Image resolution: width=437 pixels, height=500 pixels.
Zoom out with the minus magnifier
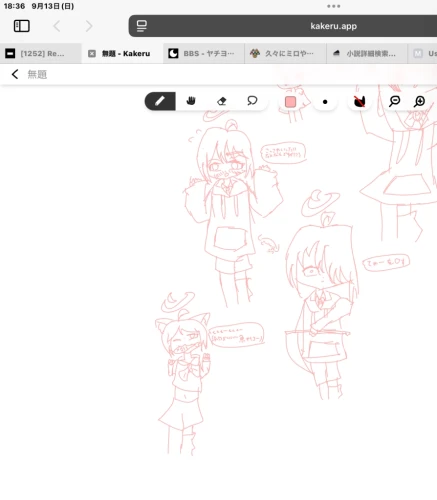pyautogui.click(x=394, y=101)
